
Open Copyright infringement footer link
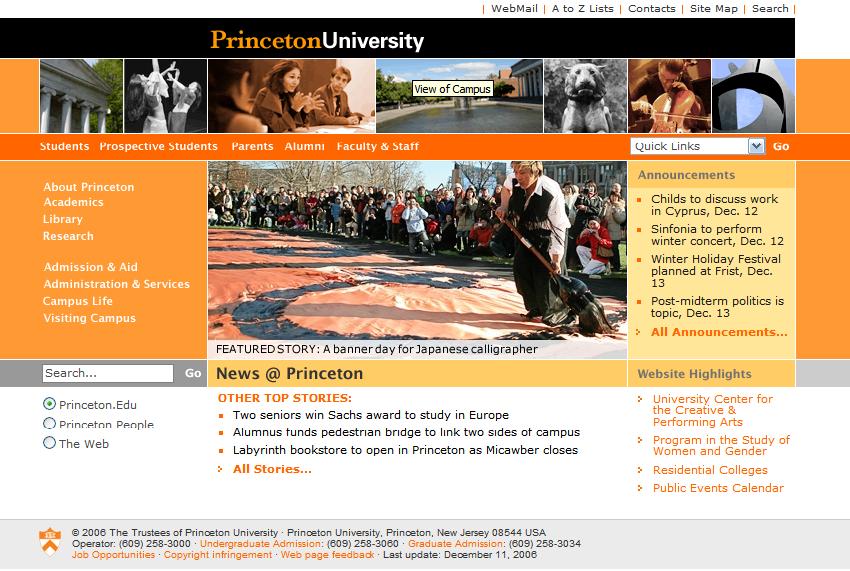[x=218, y=555]
